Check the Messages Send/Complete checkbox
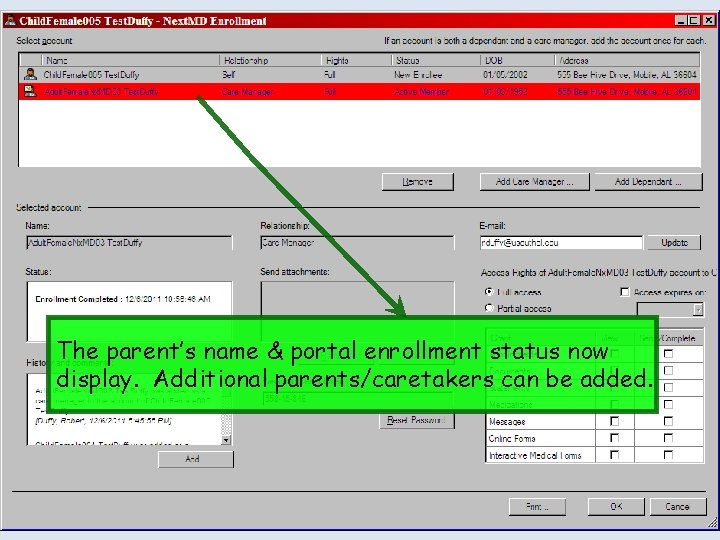Viewport: 720px width, 540px height. (669, 421)
